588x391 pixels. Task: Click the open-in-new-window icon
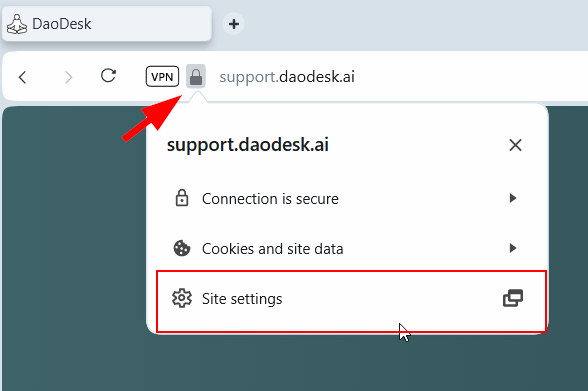click(x=513, y=298)
